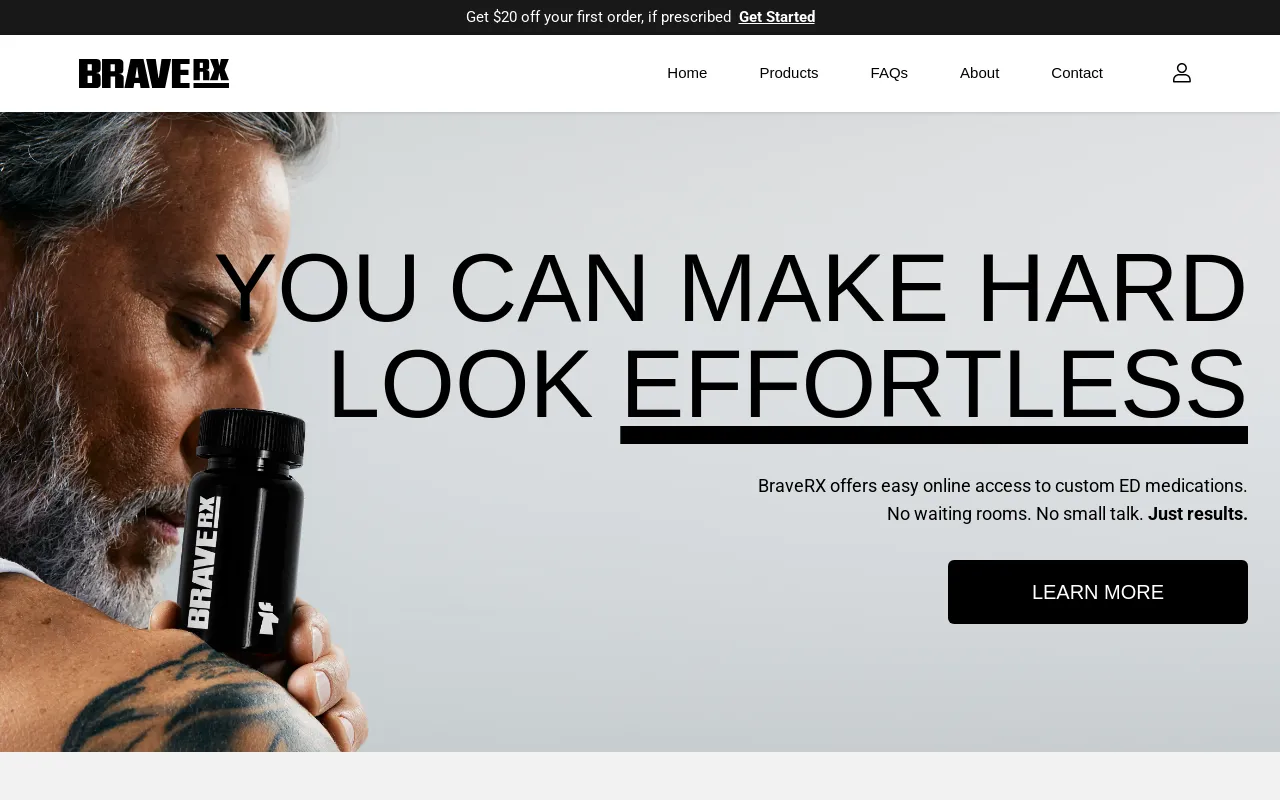Click the word LOOK in the headline

[460, 386]
